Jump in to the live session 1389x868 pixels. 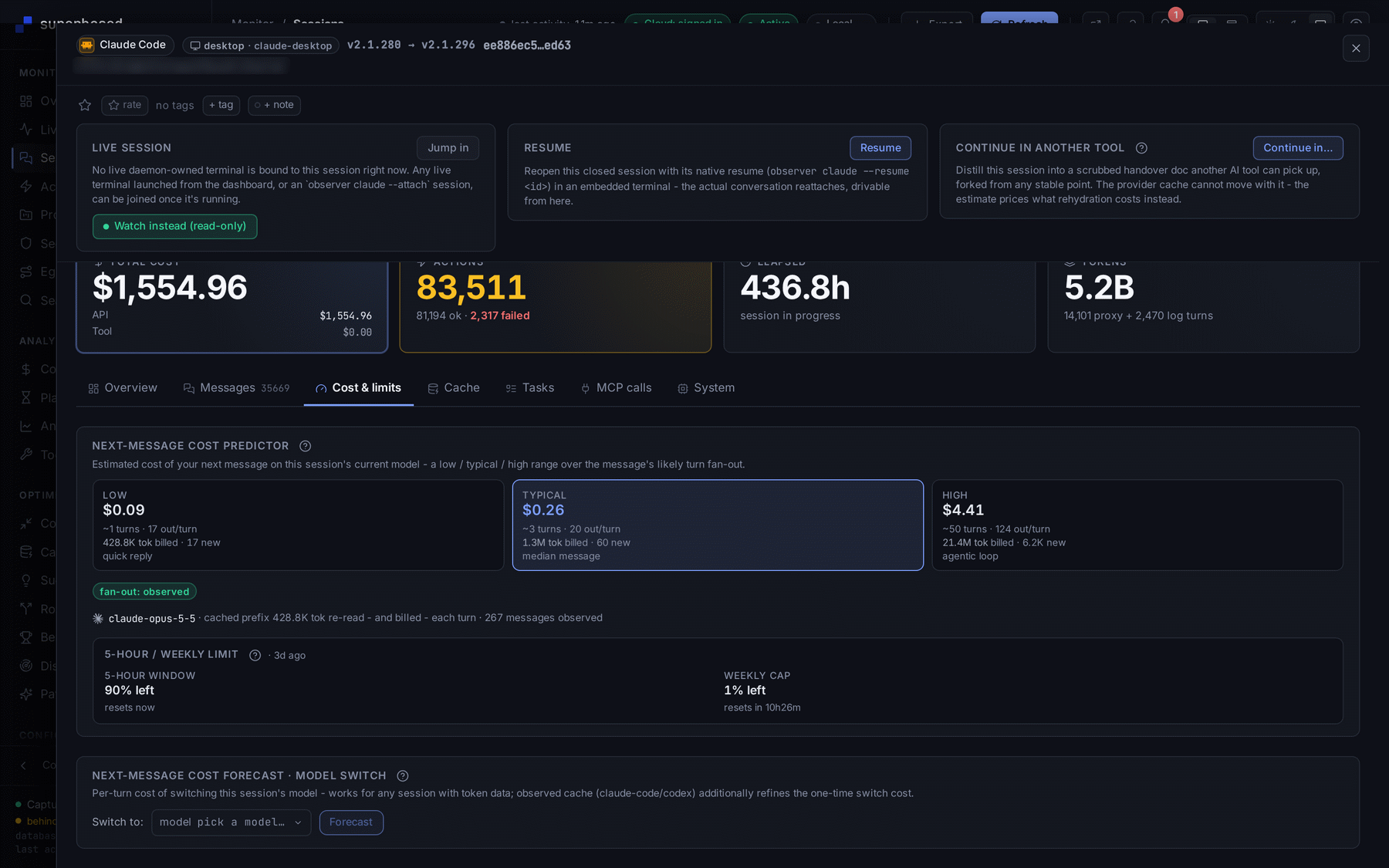(448, 147)
